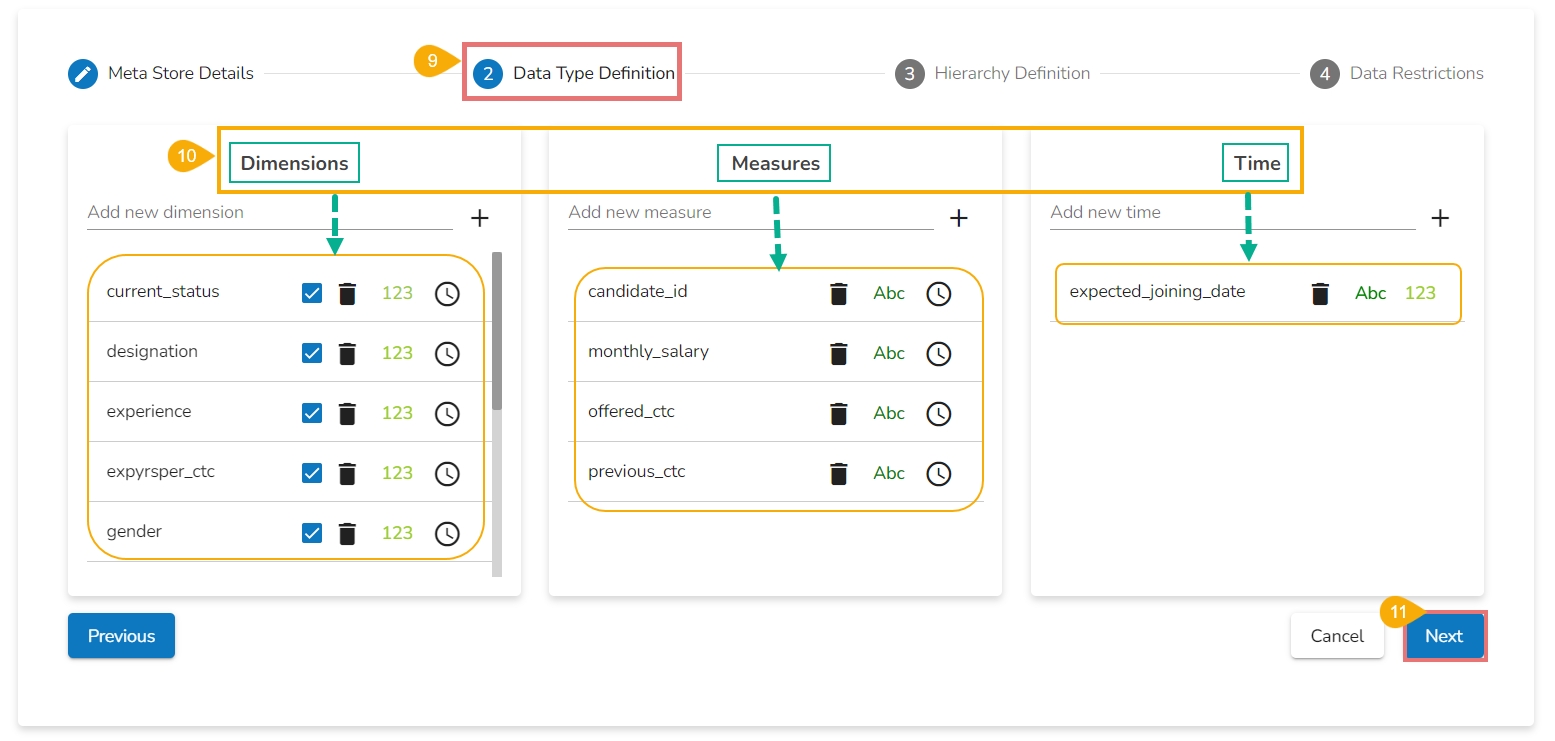Image resolution: width=1555 pixels, height=741 pixels.
Task: Uncheck the current_status checkbox
Action: (312, 293)
